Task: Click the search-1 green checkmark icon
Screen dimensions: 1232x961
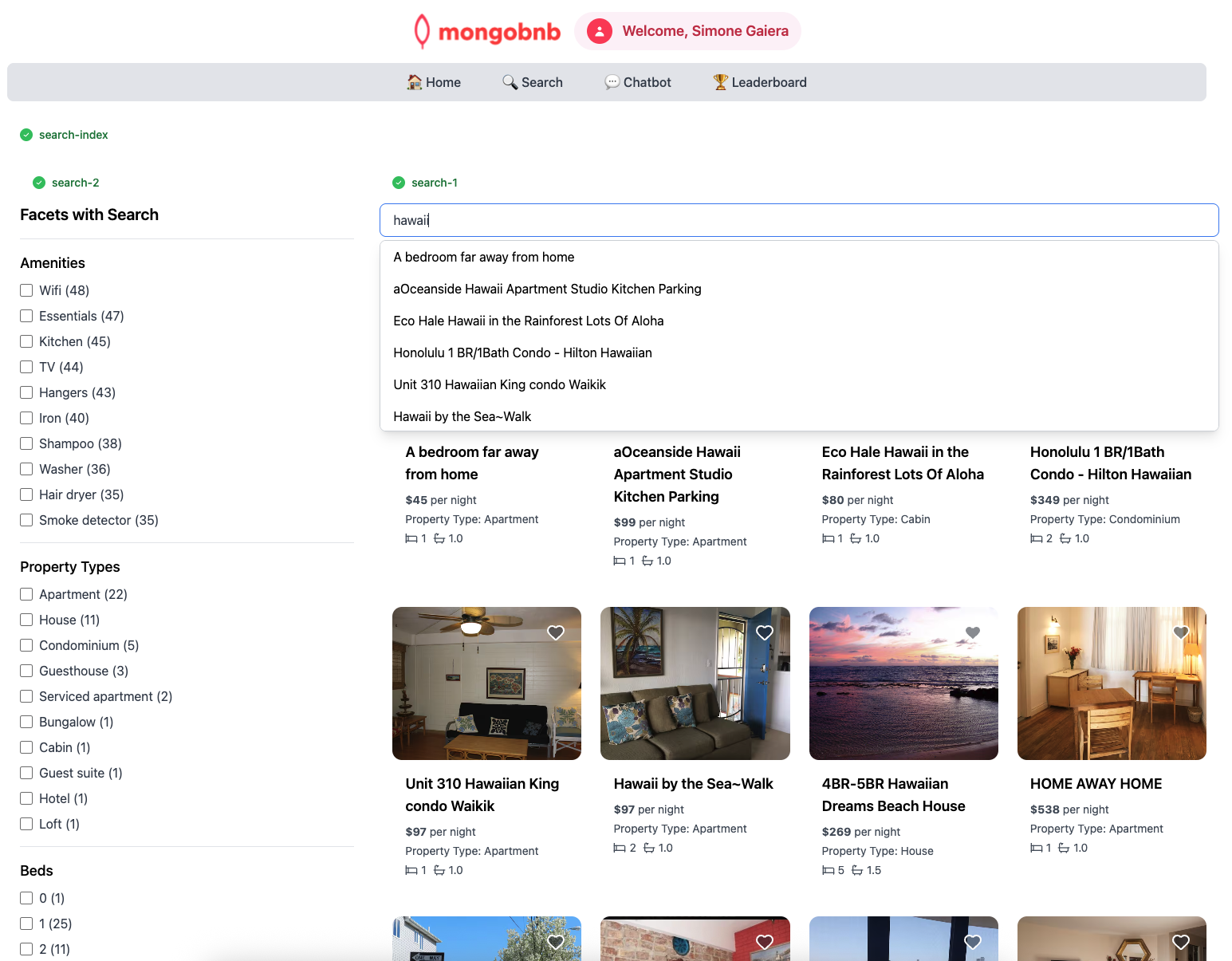Action: pyautogui.click(x=399, y=183)
